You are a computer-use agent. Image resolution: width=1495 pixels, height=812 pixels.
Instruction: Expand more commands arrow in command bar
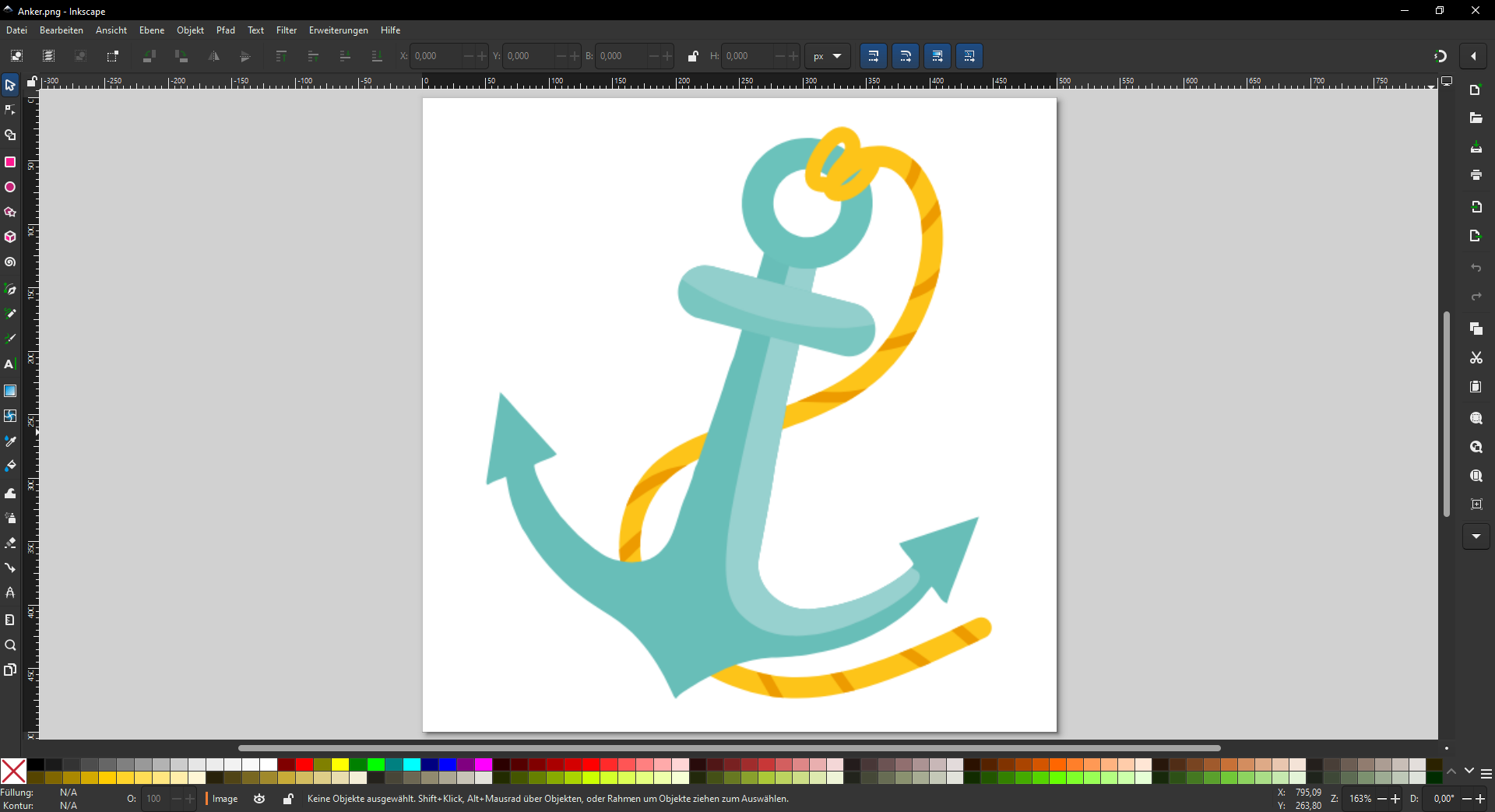pos(1476,536)
